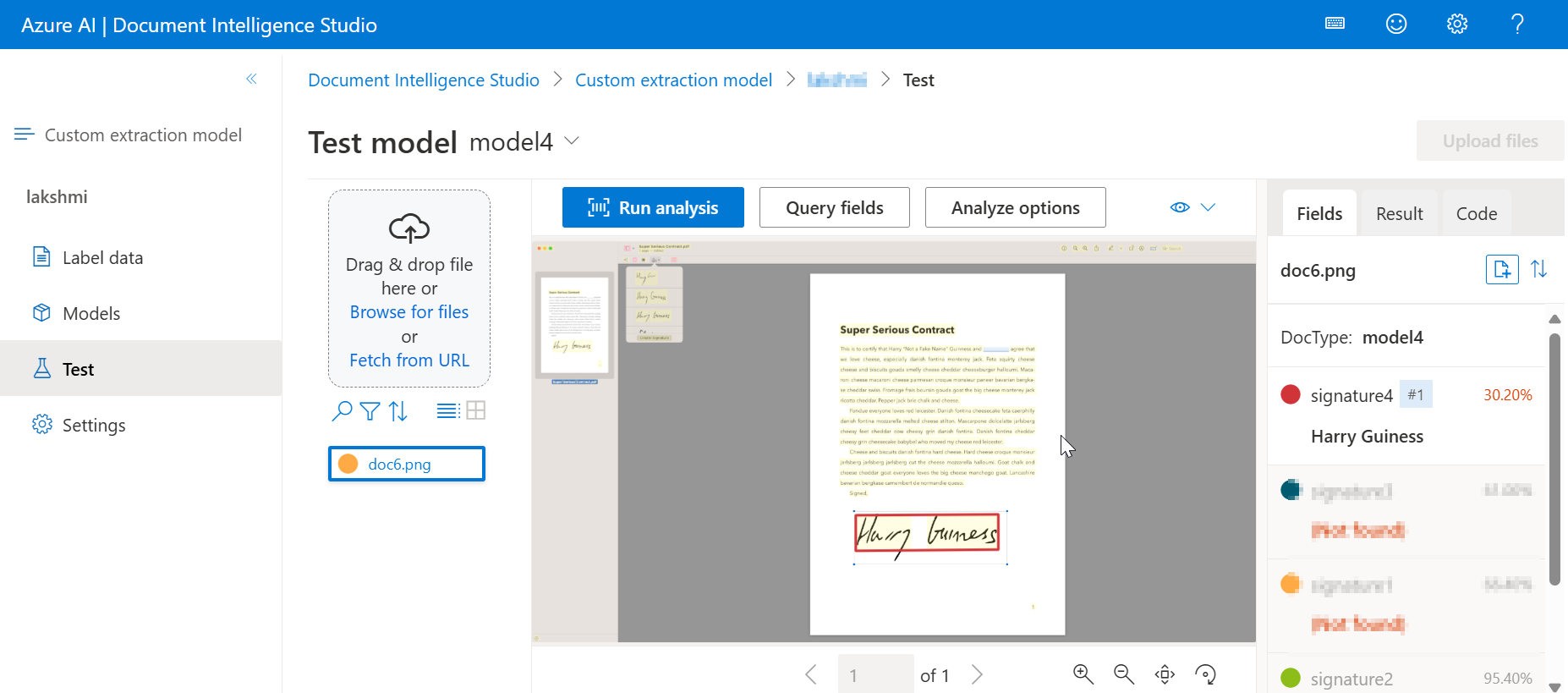
Task: Go to previous page arrow
Action: click(811, 674)
